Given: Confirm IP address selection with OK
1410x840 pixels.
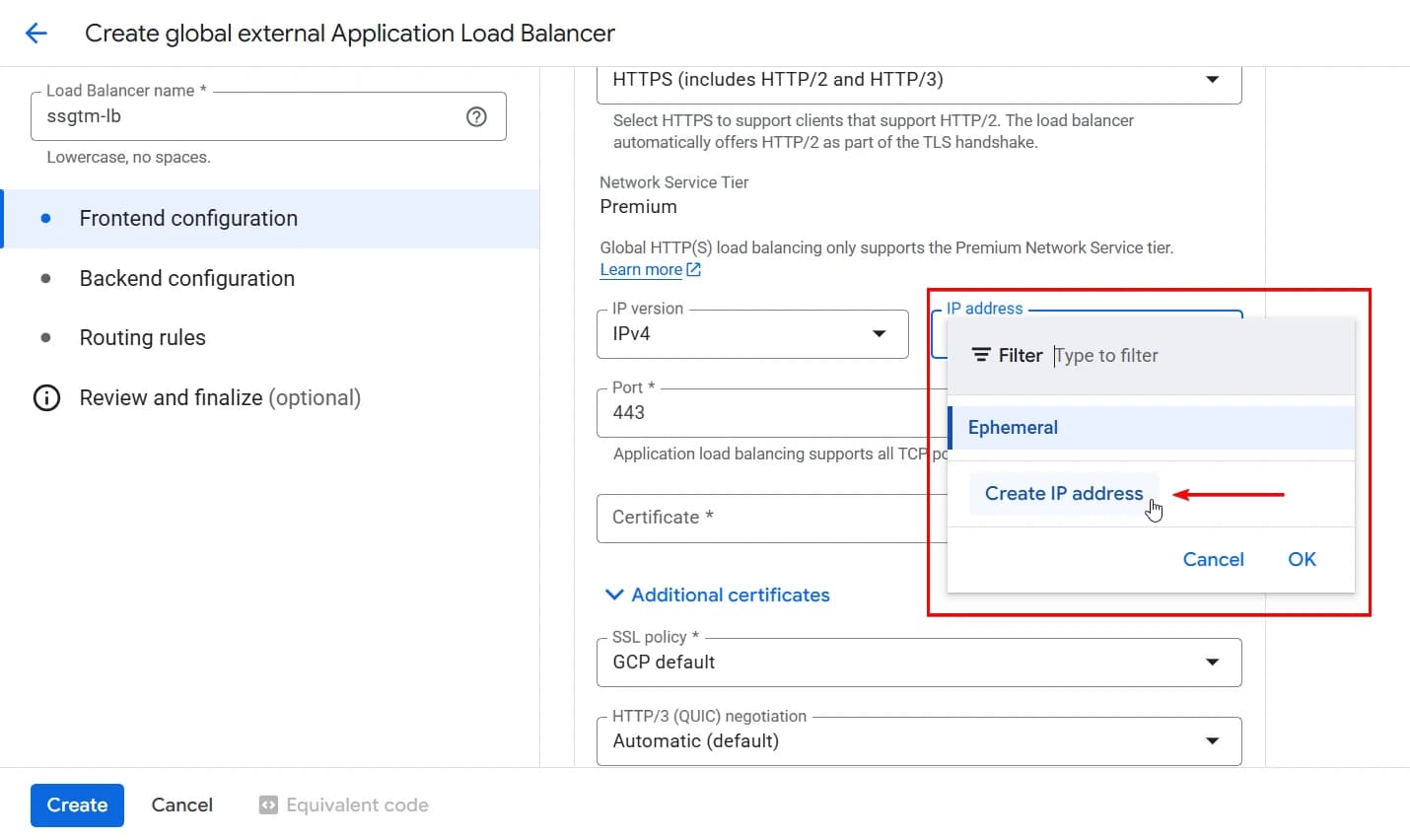Looking at the screenshot, I should (1301, 559).
